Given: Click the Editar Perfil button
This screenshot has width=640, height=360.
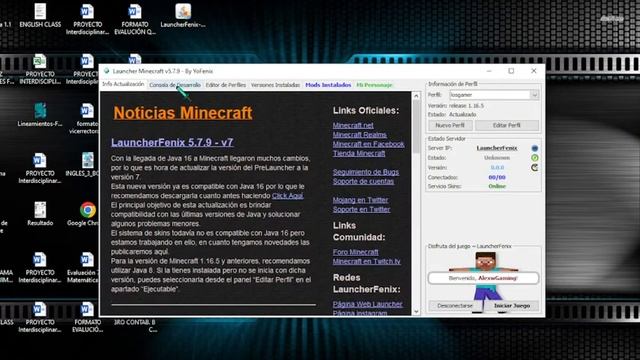Looking at the screenshot, I should click(x=507, y=125).
